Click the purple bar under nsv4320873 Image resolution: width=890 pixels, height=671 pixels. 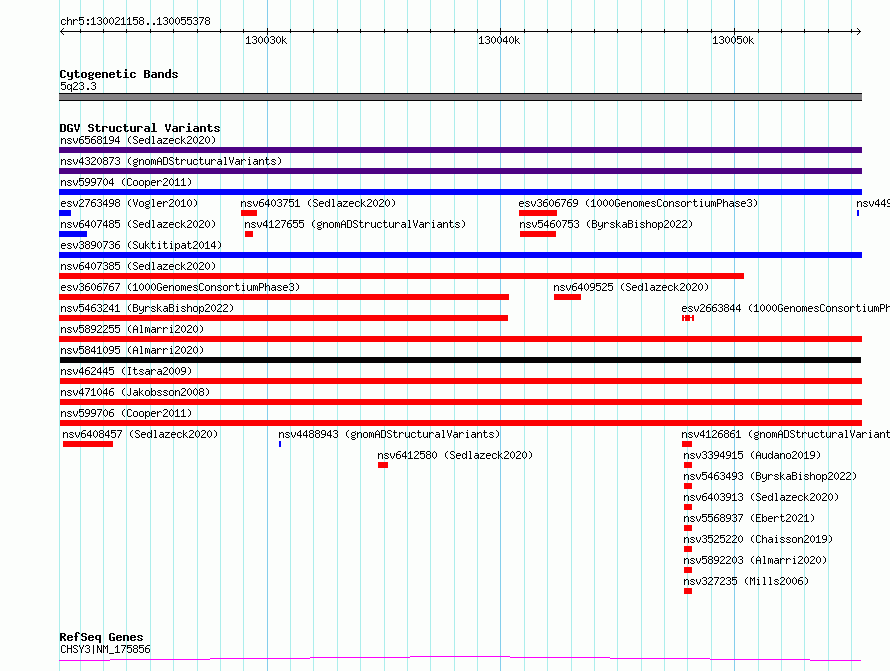coord(460,171)
